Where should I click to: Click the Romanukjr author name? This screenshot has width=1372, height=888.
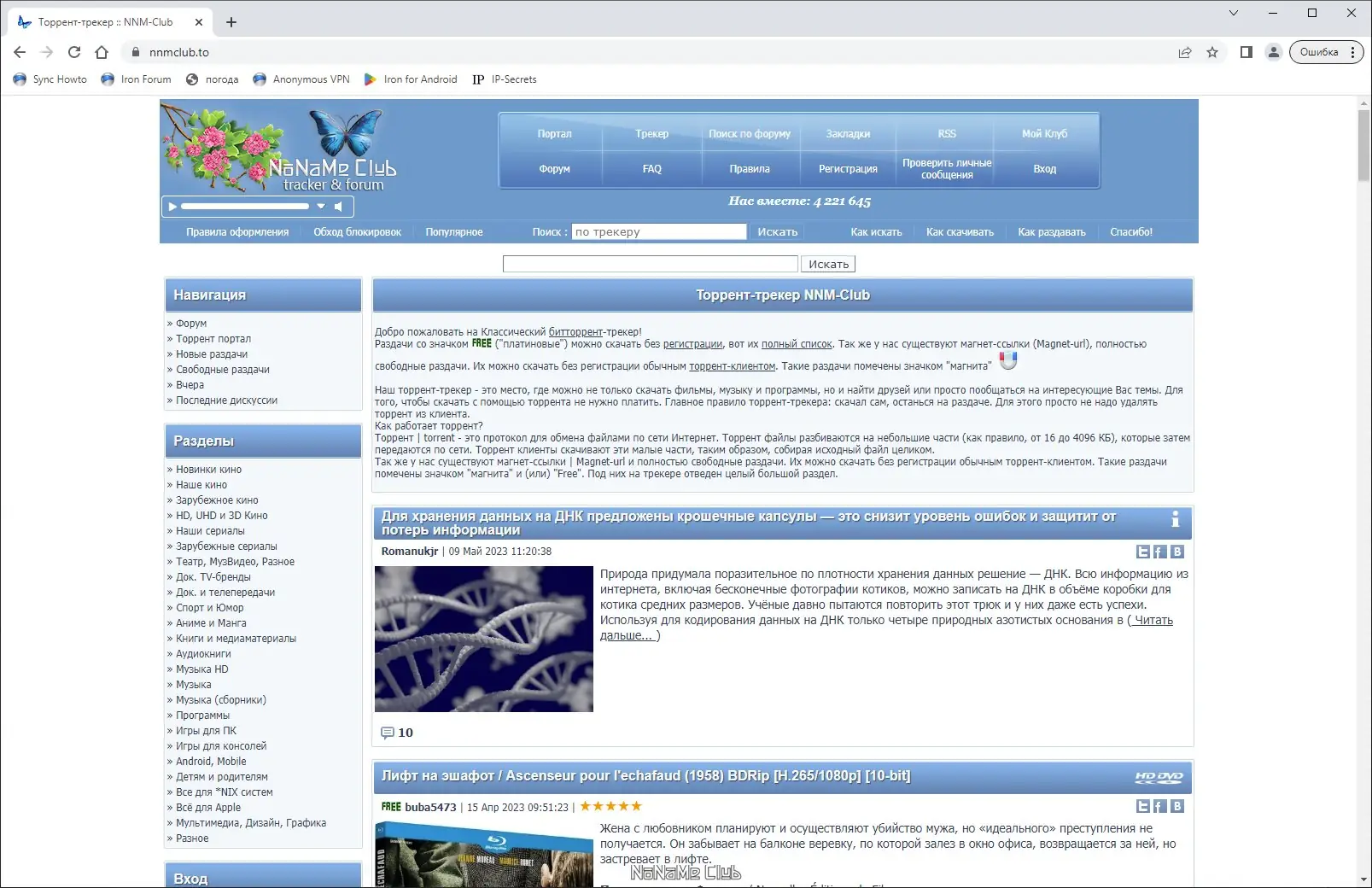[x=410, y=552]
